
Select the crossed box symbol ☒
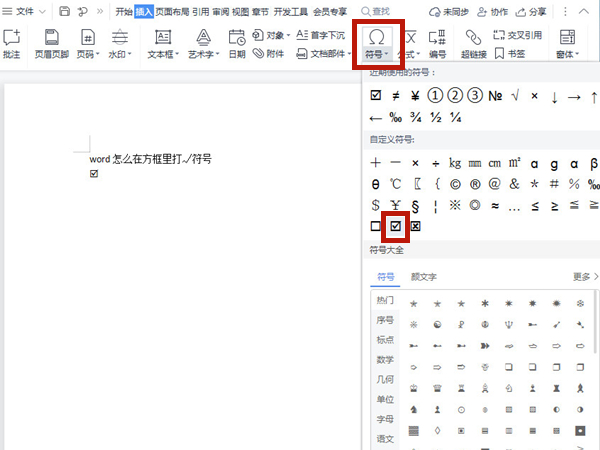coord(416,226)
